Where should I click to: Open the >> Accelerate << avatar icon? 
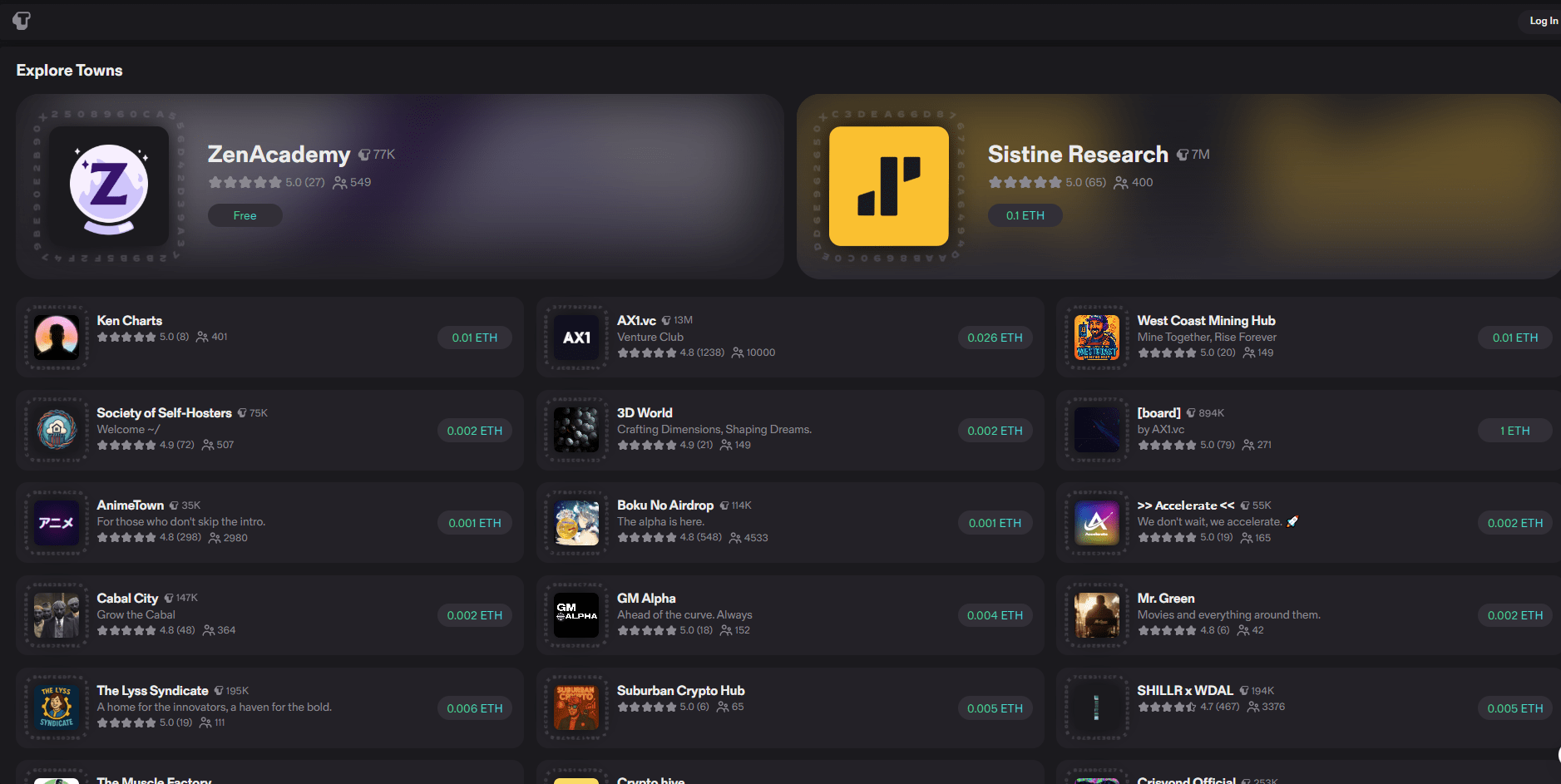pyautogui.click(x=1097, y=523)
